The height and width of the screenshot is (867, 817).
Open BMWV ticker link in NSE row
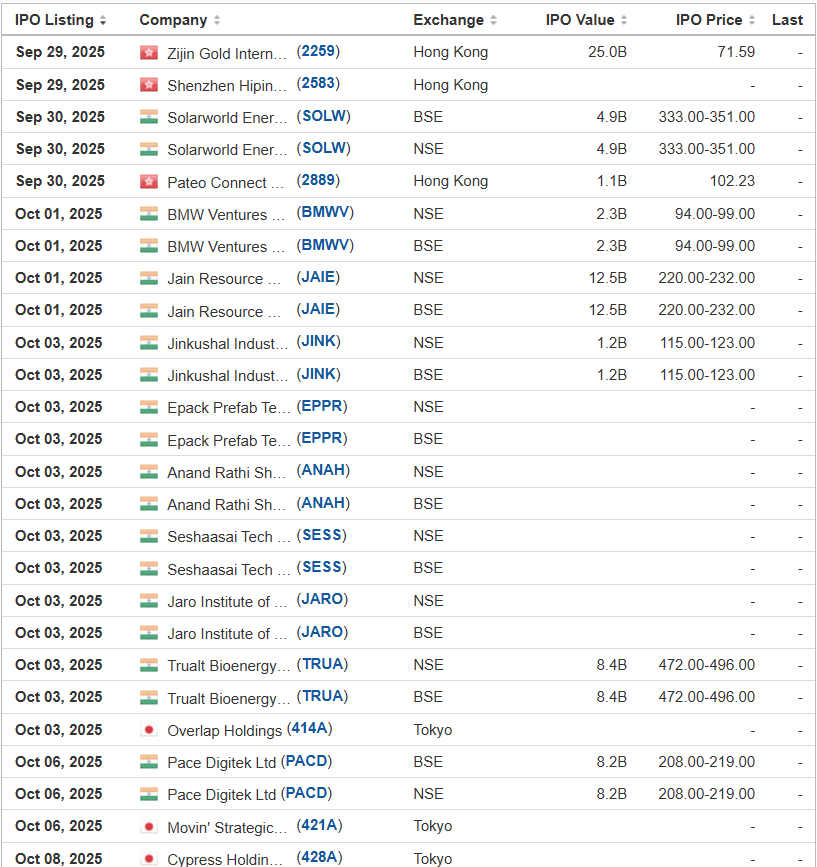point(325,213)
